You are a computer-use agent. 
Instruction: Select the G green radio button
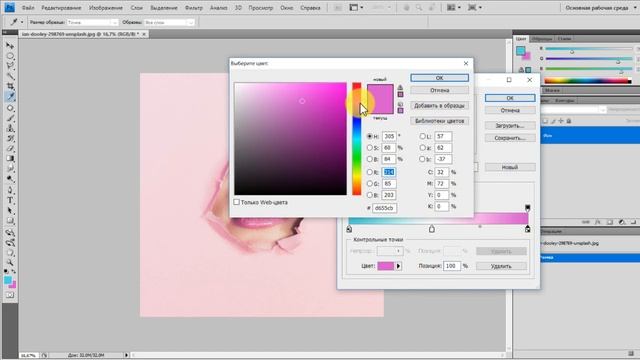(x=369, y=184)
